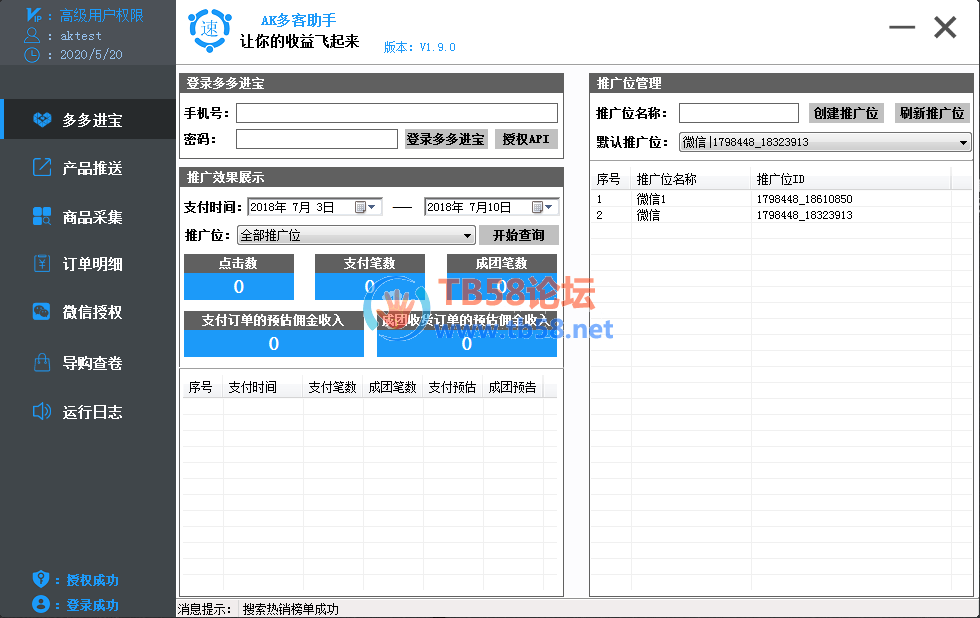Click the 授权成功 shield icon
This screenshot has width=980, height=618.
41,579
